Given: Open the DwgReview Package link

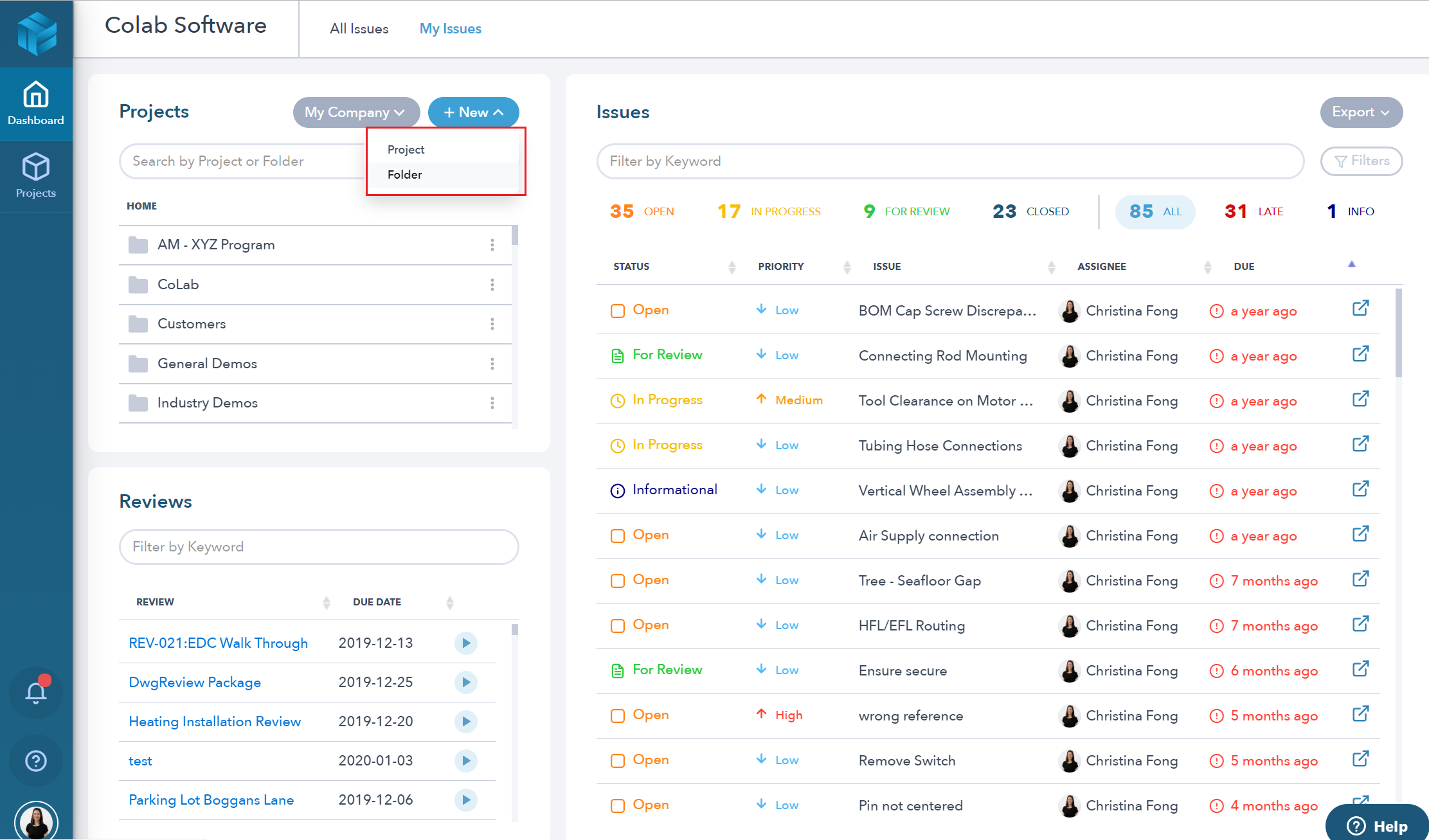Looking at the screenshot, I should 195,683.
